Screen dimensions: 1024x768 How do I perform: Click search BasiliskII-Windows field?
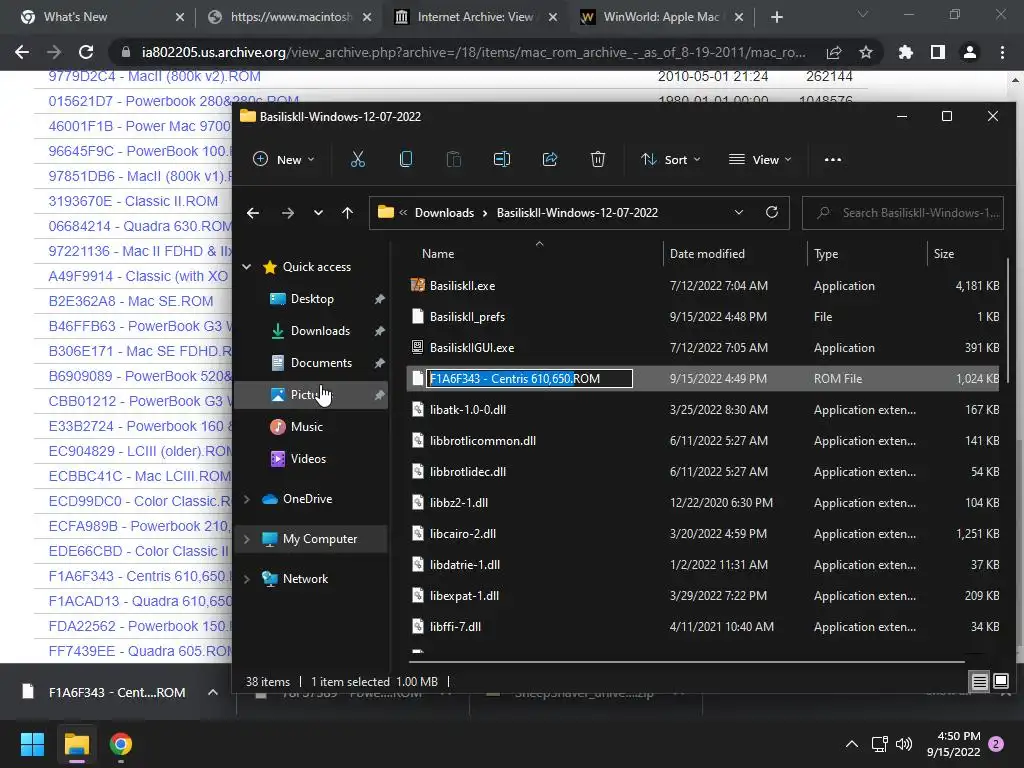tap(903, 213)
